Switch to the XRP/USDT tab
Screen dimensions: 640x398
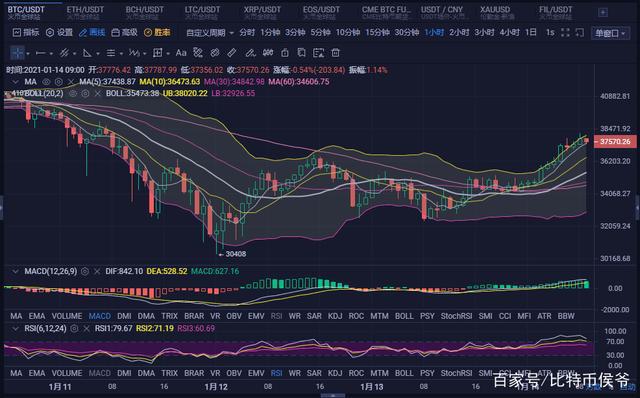262,12
